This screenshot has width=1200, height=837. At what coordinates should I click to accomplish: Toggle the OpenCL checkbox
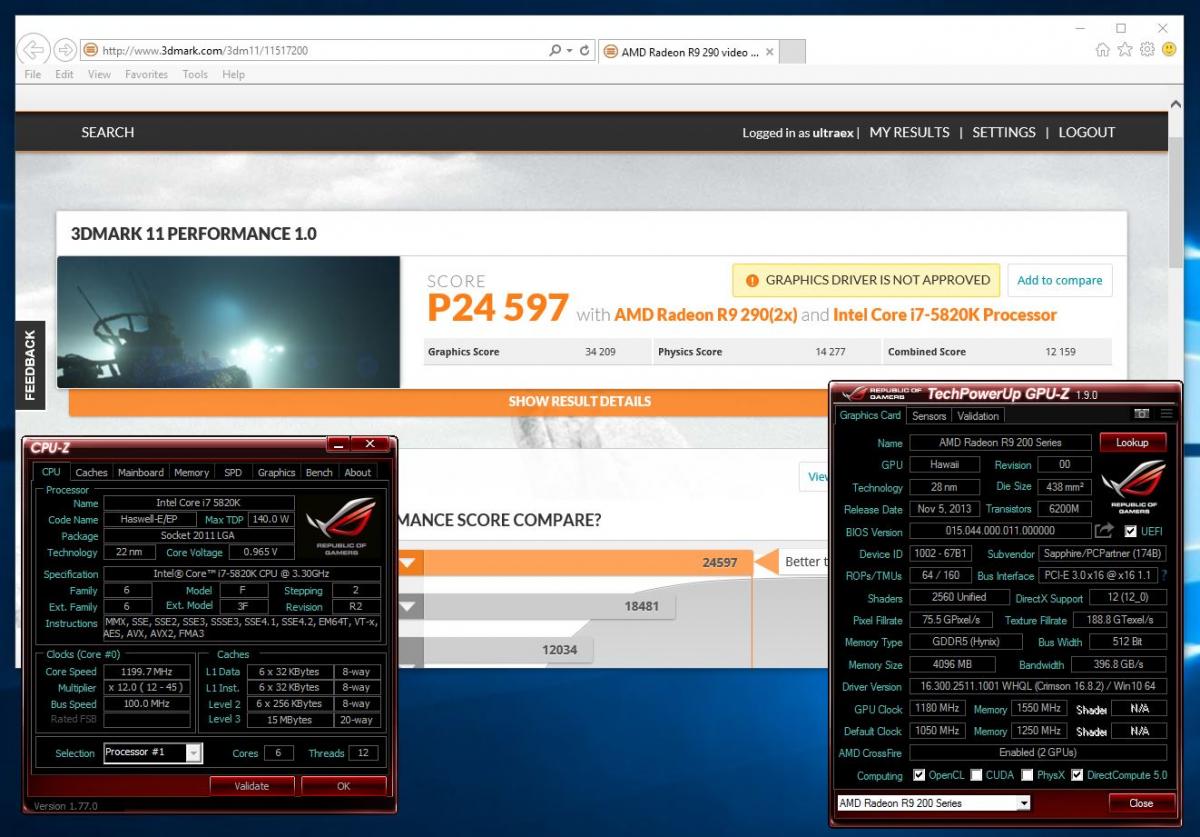click(919, 775)
